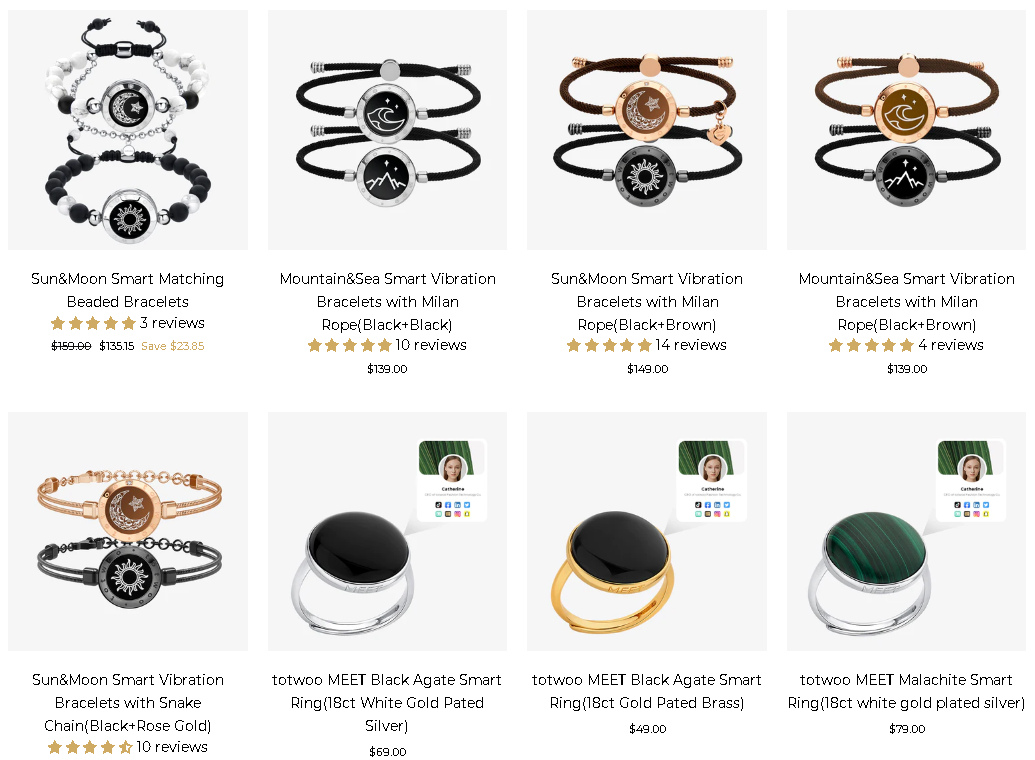Open white gold Black Agate ring image
Image resolution: width=1035 pixels, height=760 pixels.
387,532
